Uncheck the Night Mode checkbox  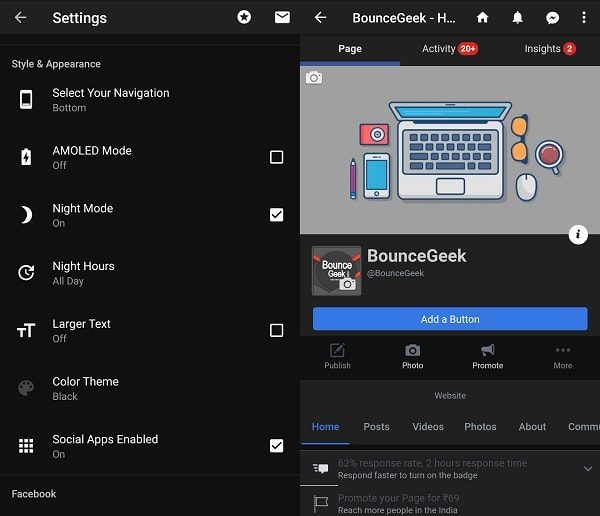click(276, 215)
